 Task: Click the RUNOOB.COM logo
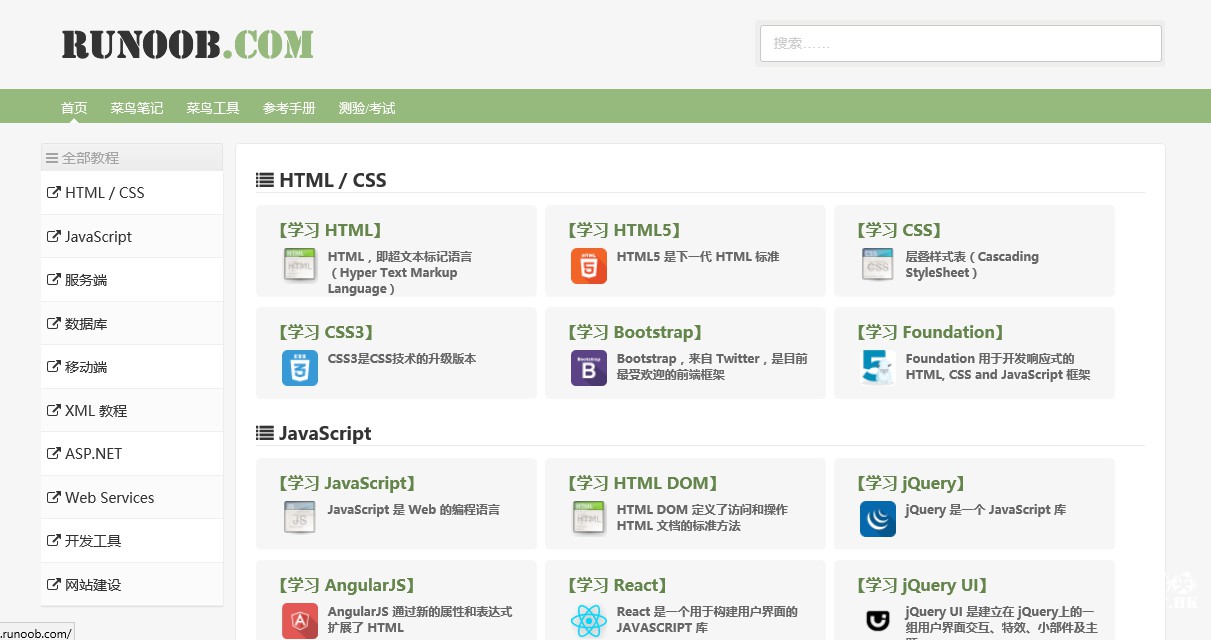tap(187, 44)
